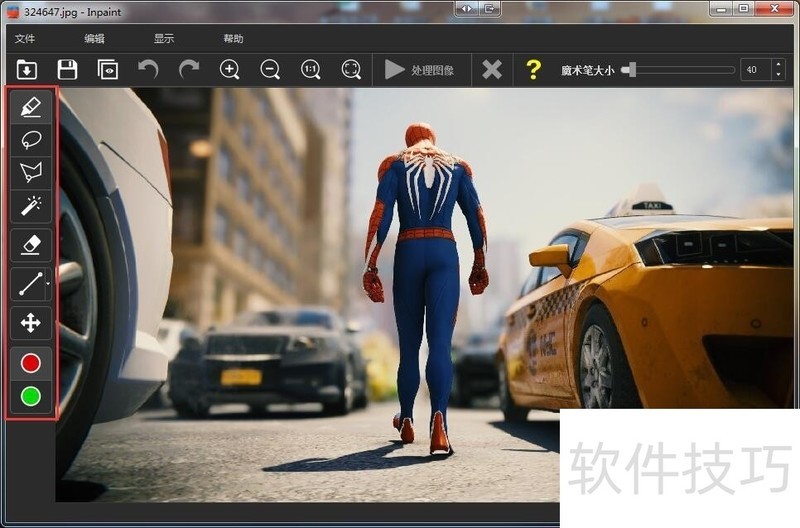Viewport: 800px width, 528px height.
Task: Choose the green donor marker color
Action: tap(31, 396)
